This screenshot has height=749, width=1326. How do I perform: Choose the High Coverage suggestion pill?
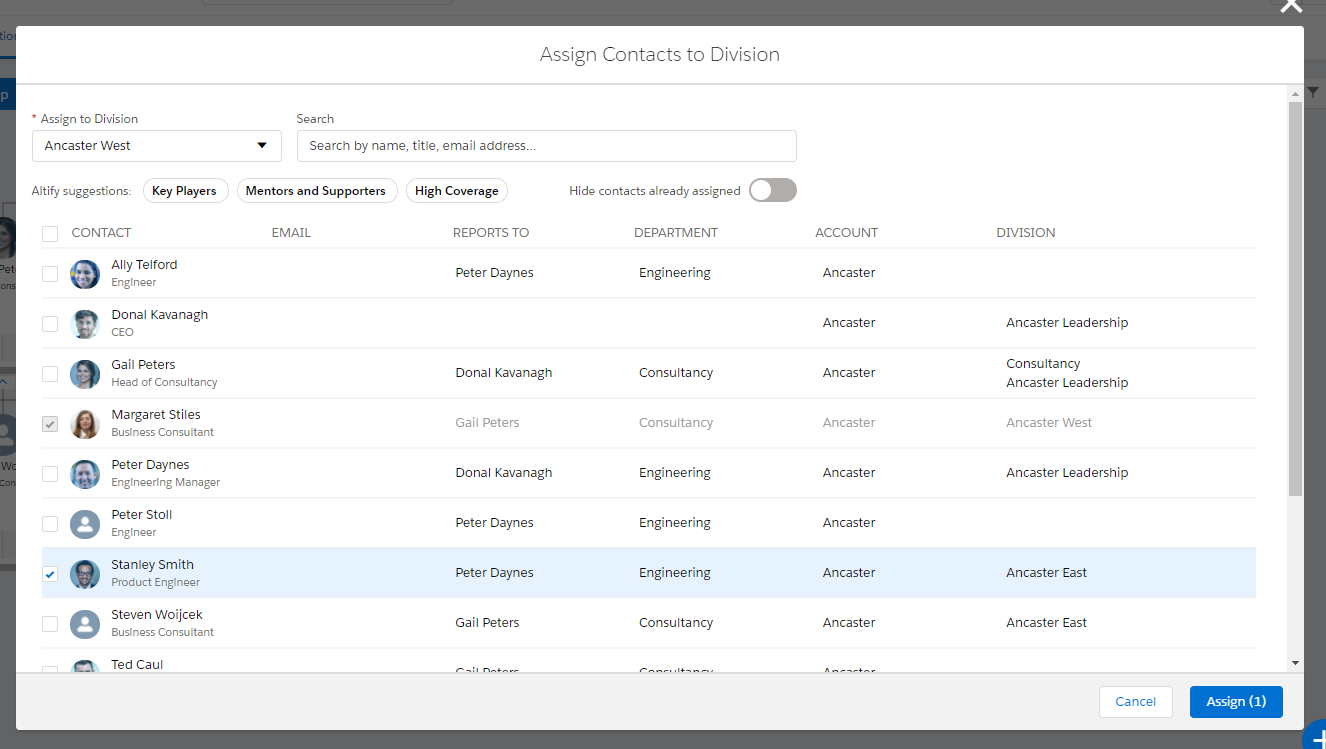[x=456, y=191]
